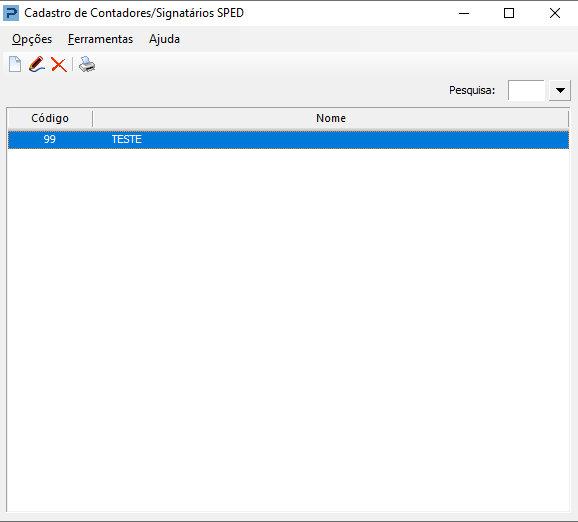Screen dimensions: 578x522
Task: Open the Opções menu
Action: [x=32, y=39]
